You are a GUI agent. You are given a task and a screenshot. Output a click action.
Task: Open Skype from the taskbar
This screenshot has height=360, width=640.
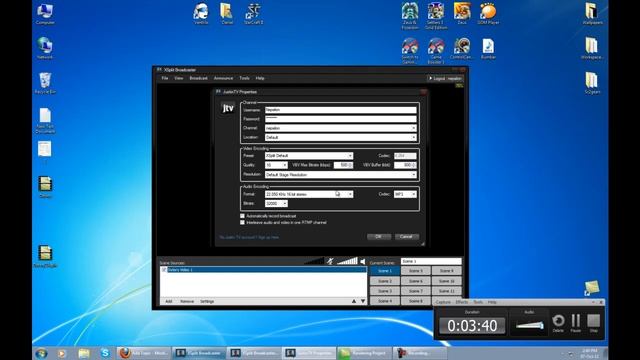click(x=105, y=353)
